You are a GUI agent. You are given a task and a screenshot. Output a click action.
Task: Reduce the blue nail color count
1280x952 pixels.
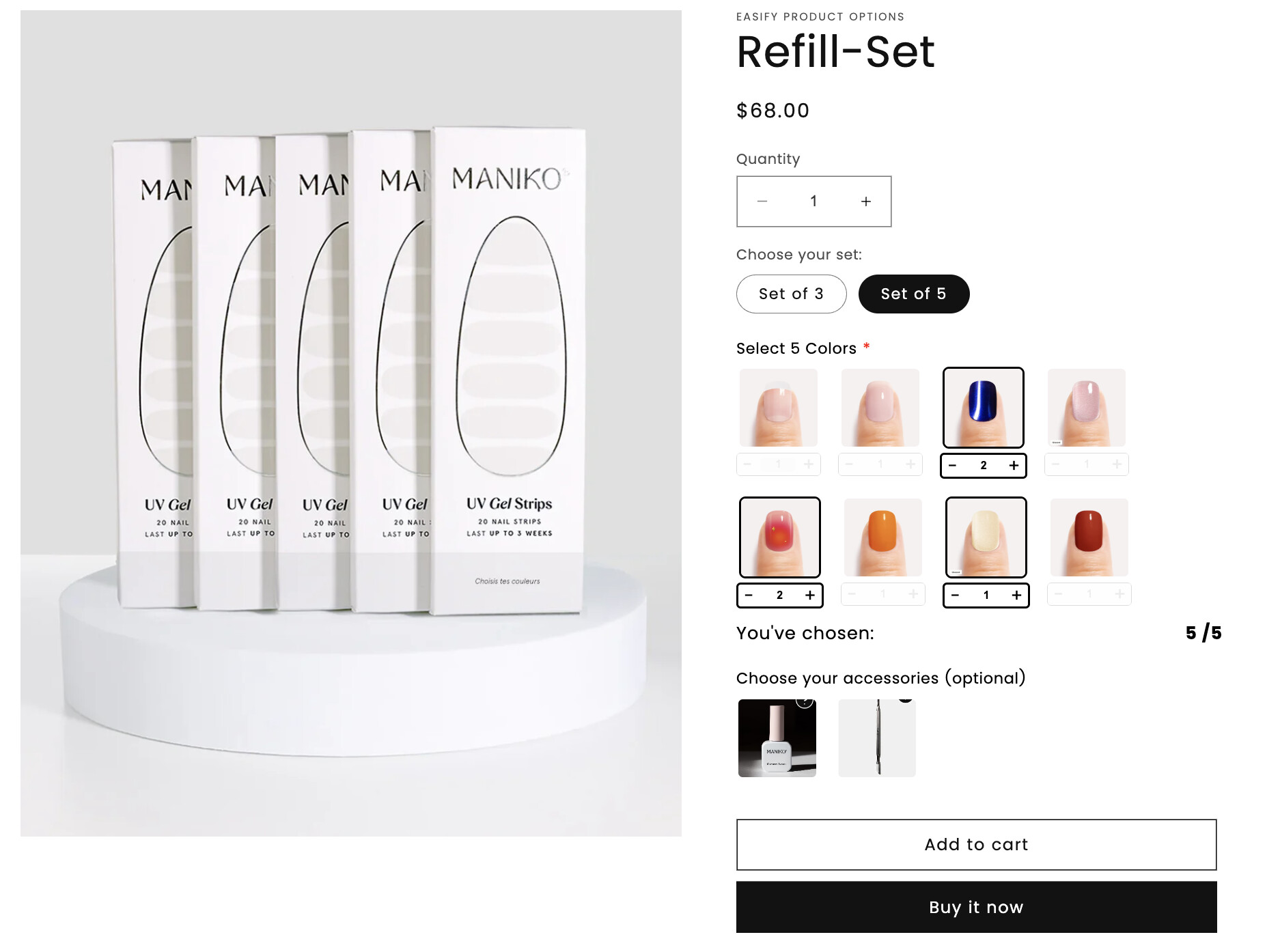click(952, 466)
